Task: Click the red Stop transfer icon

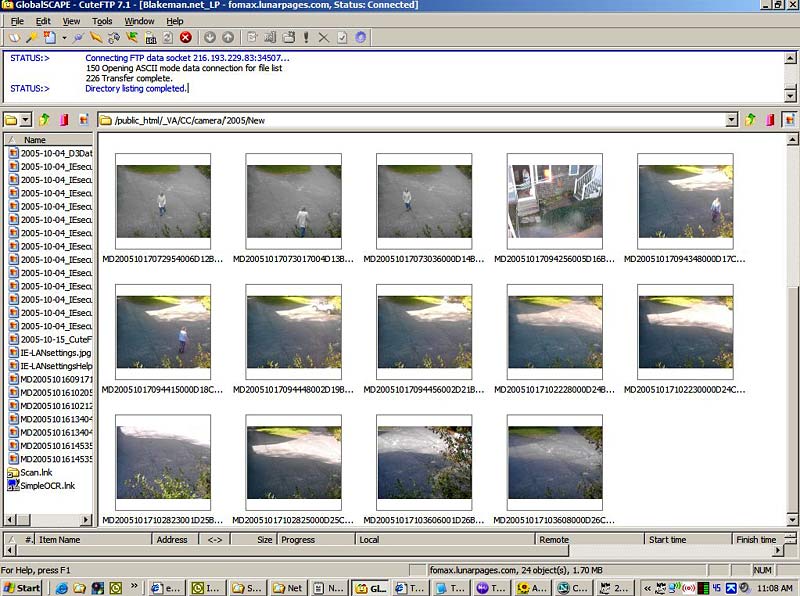Action: click(185, 37)
